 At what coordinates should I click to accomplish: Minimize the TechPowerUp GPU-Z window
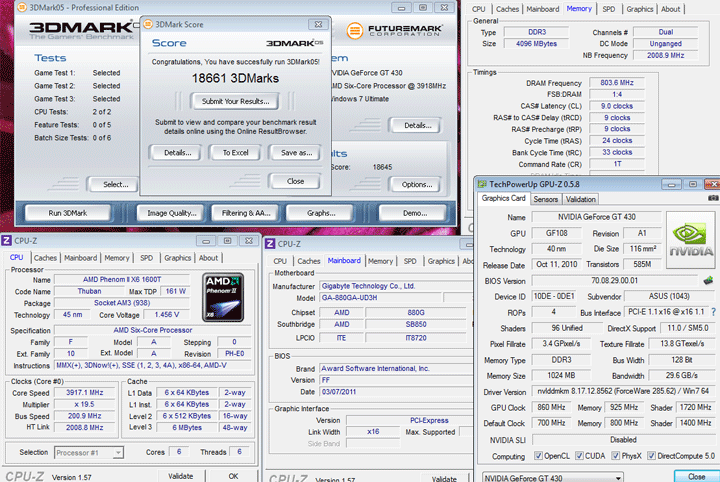(x=671, y=185)
